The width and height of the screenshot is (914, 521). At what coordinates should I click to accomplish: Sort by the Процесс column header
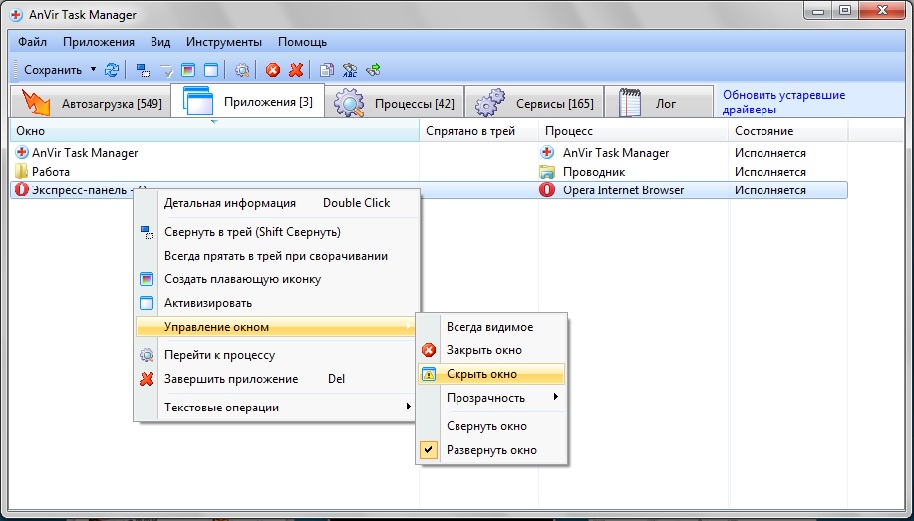point(634,131)
